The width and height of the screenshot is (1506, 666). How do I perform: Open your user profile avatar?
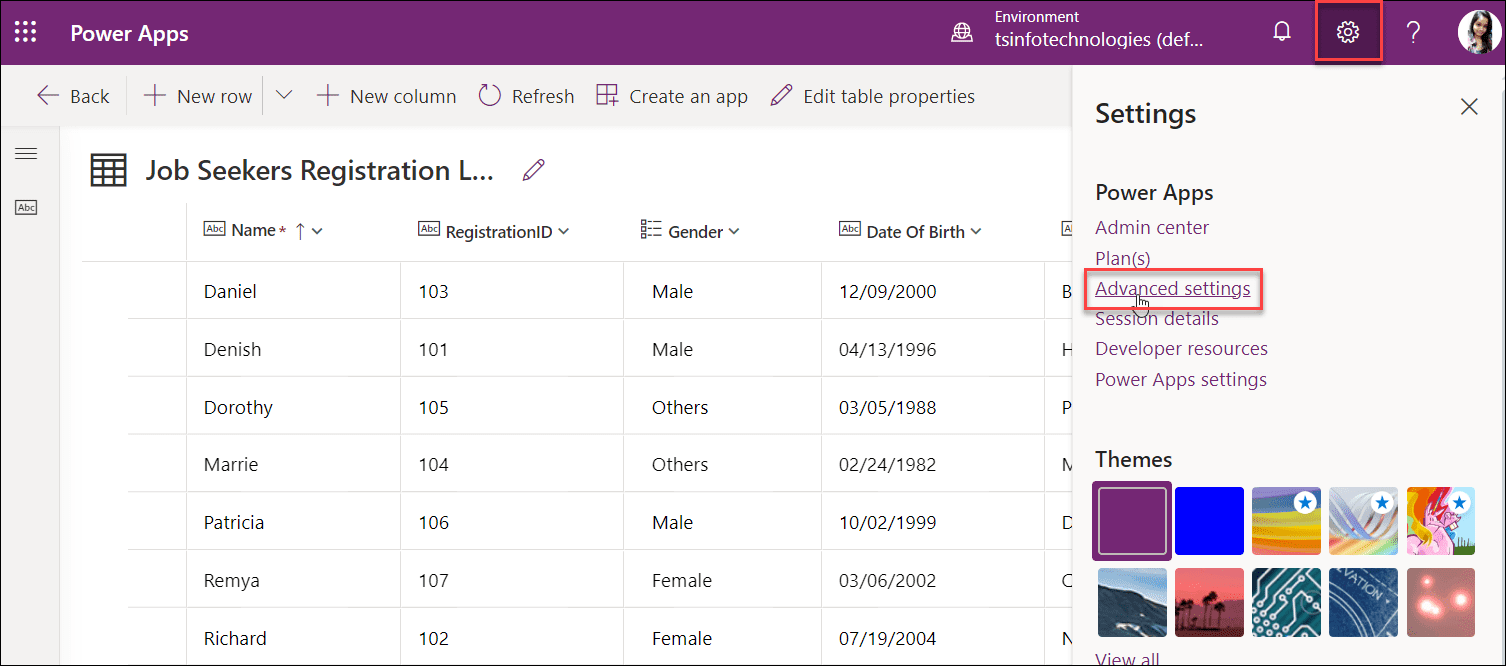click(x=1479, y=31)
